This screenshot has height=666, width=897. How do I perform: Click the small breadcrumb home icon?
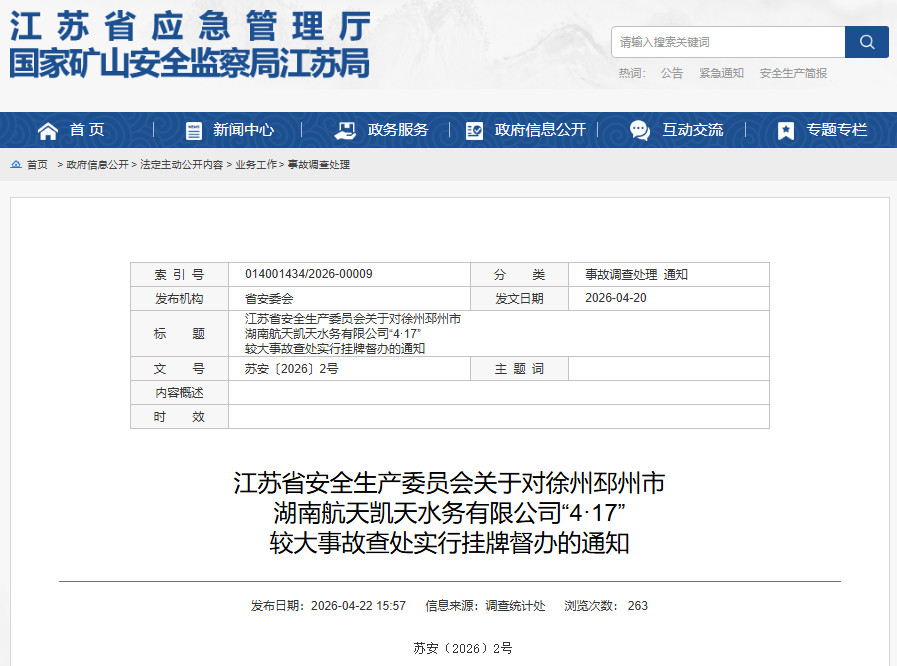coord(16,164)
